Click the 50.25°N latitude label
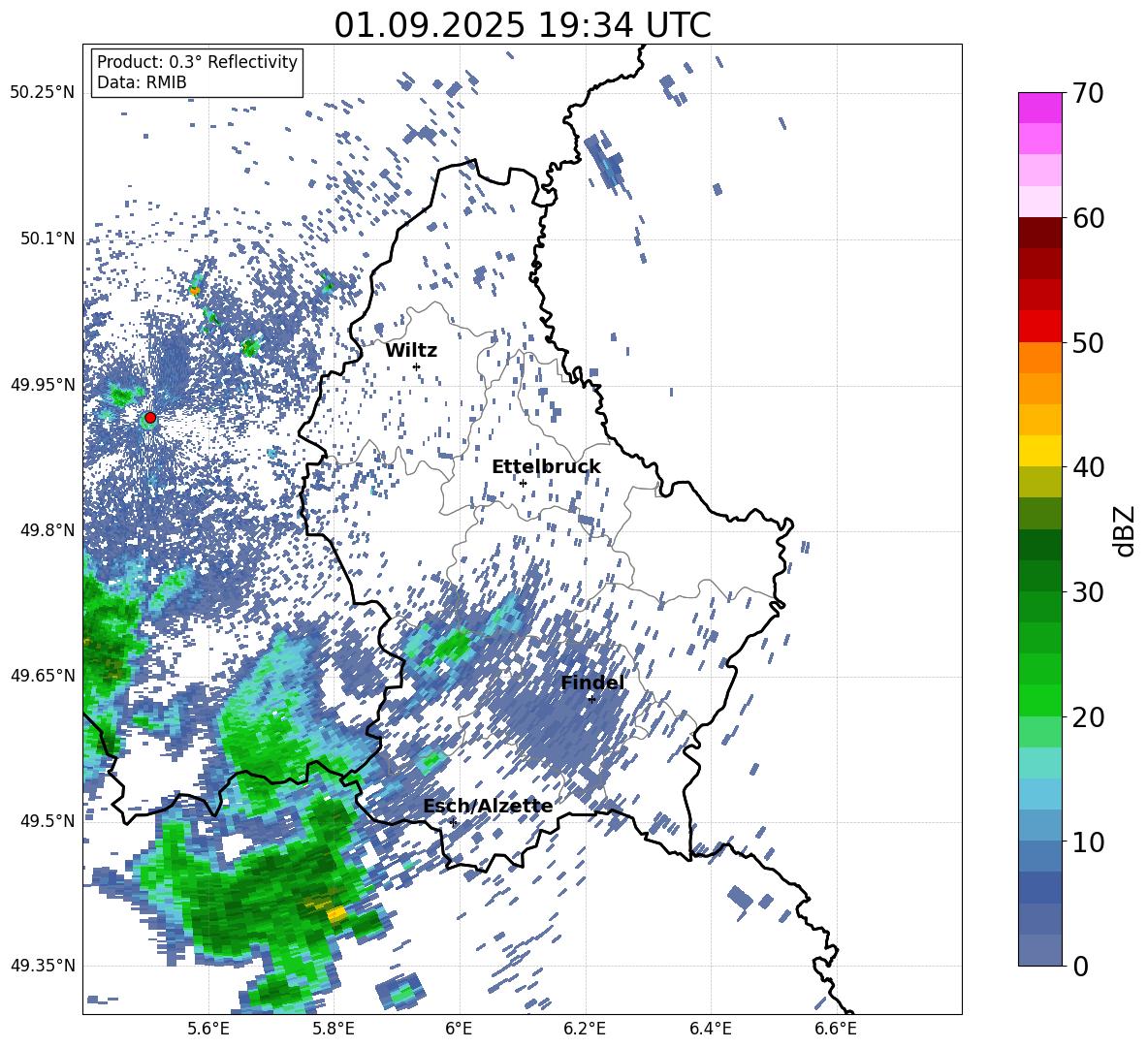Screen dimensions: 1148x1048 click(x=43, y=92)
